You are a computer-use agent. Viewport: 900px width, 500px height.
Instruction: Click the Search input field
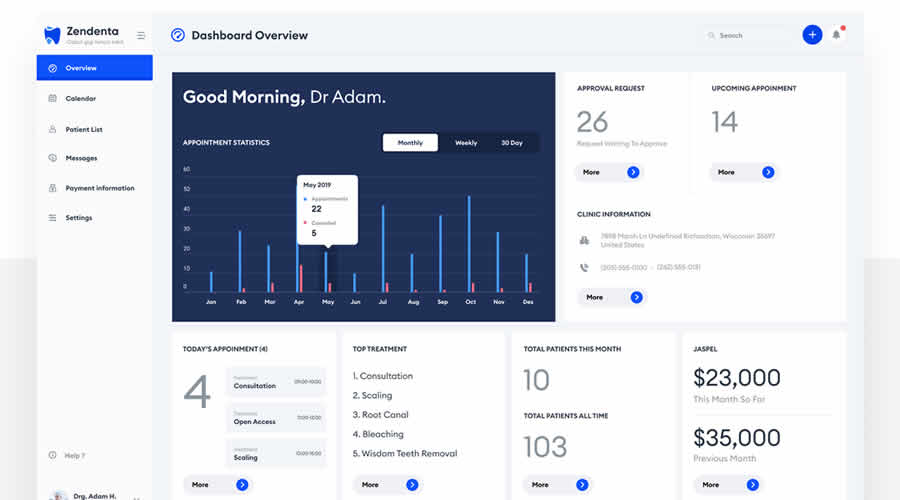(750, 35)
